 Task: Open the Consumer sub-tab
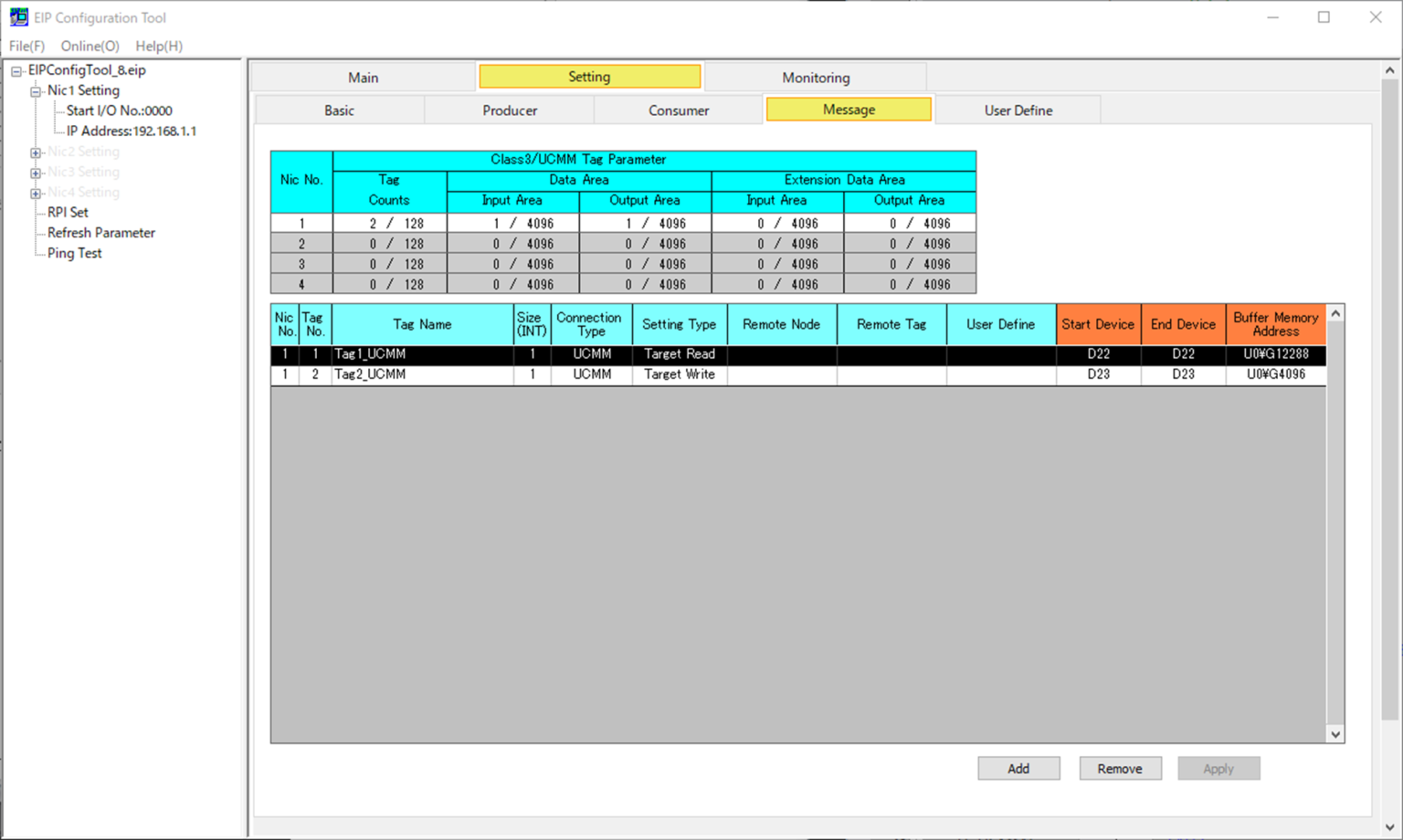[679, 110]
